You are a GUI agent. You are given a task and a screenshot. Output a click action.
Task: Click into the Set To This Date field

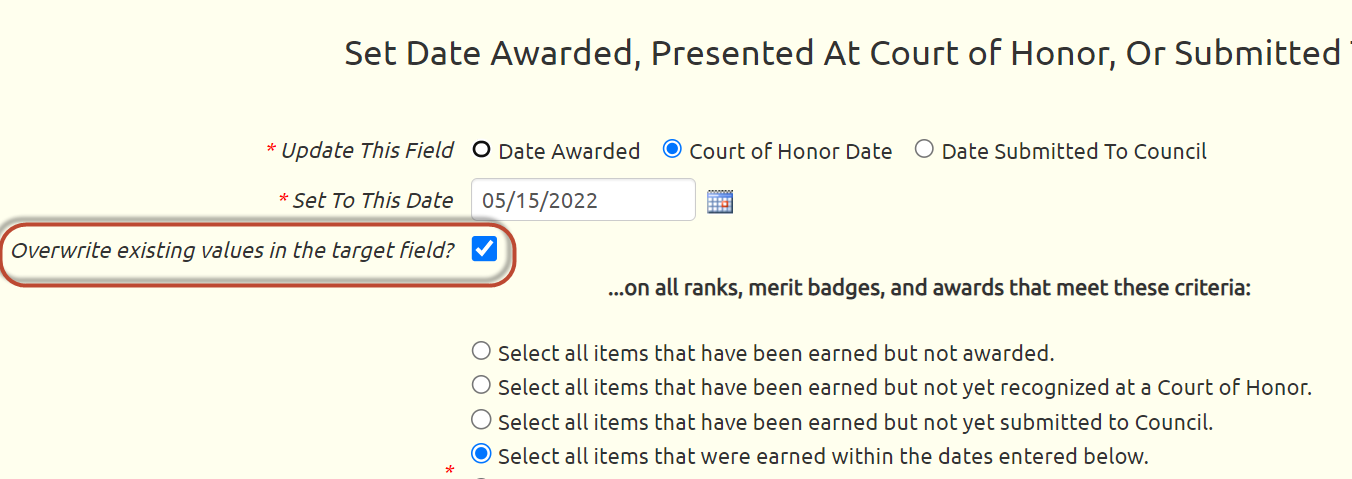click(x=583, y=200)
